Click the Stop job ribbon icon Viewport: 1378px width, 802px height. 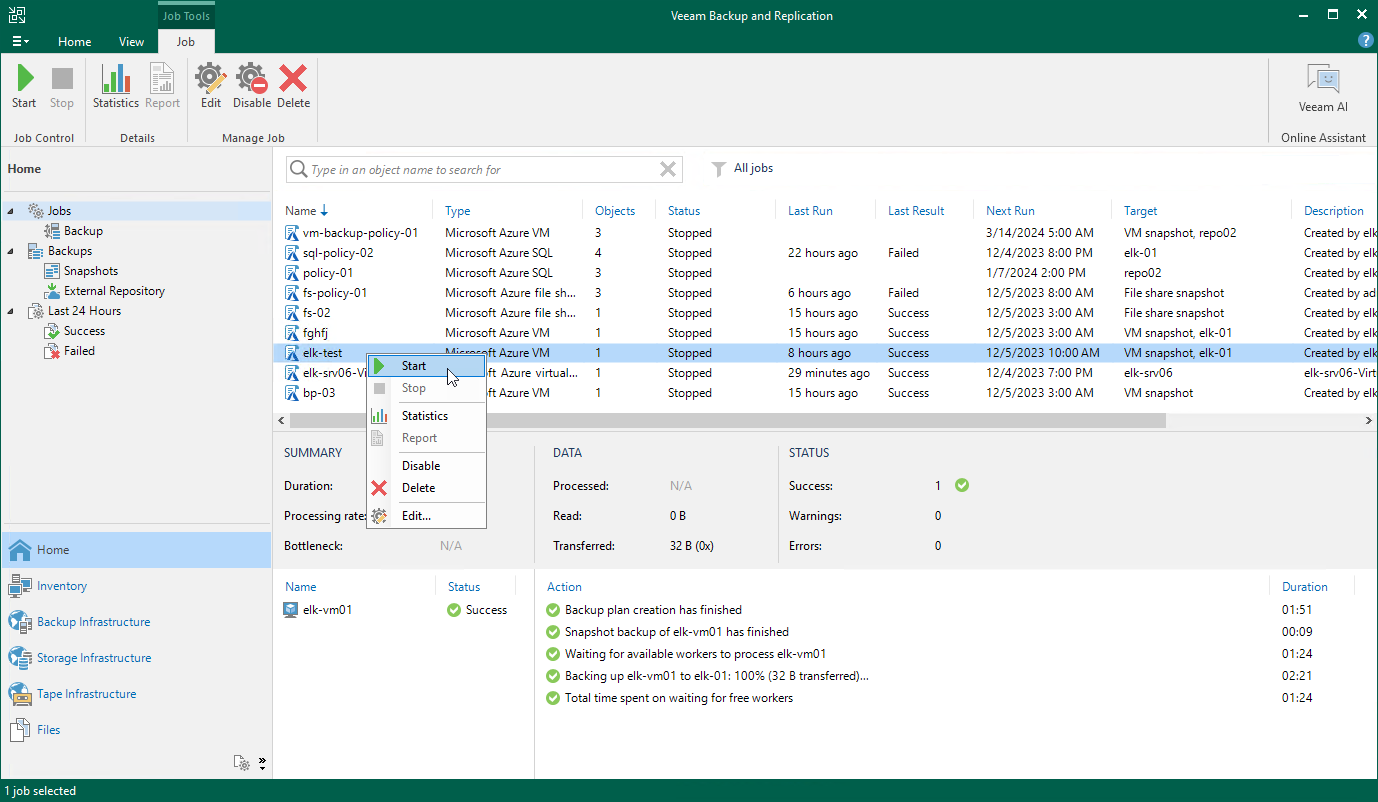click(62, 79)
